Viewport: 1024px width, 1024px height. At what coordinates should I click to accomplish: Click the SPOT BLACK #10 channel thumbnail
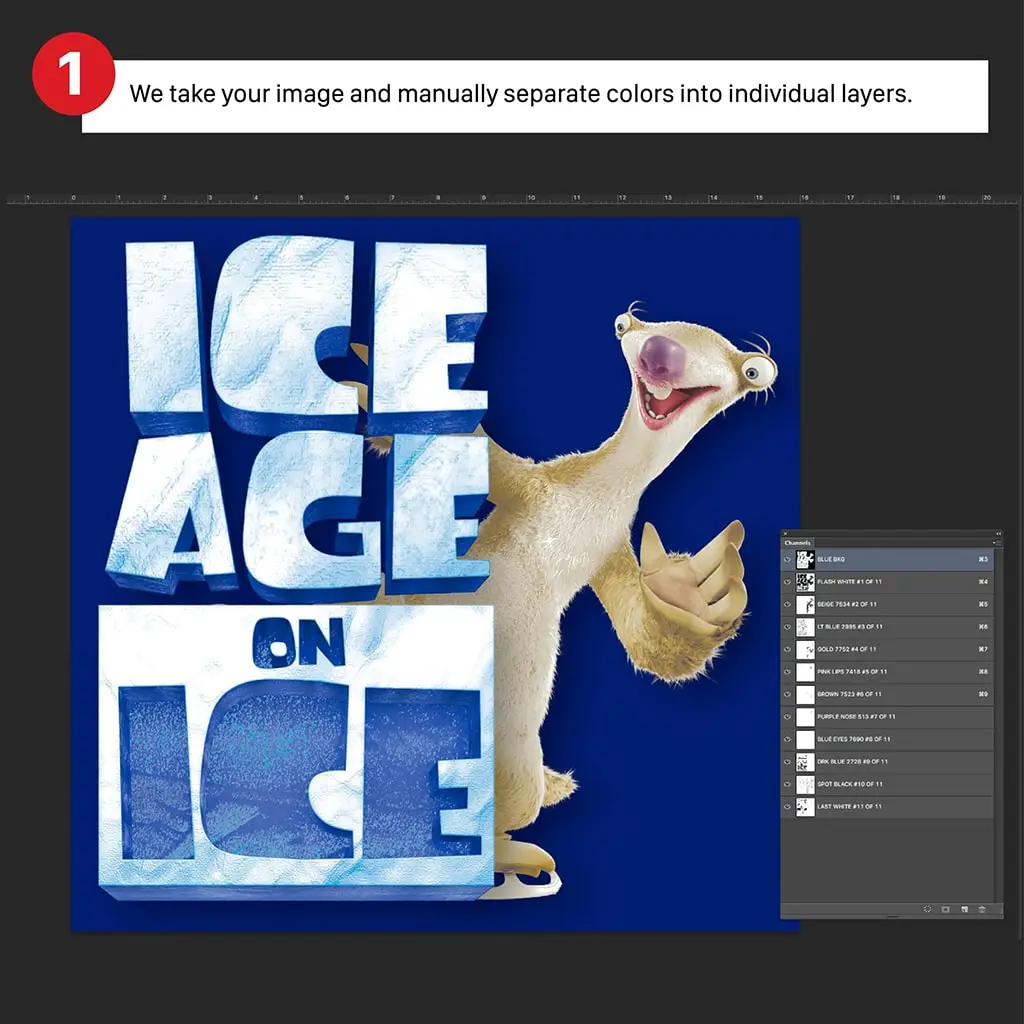pos(805,784)
